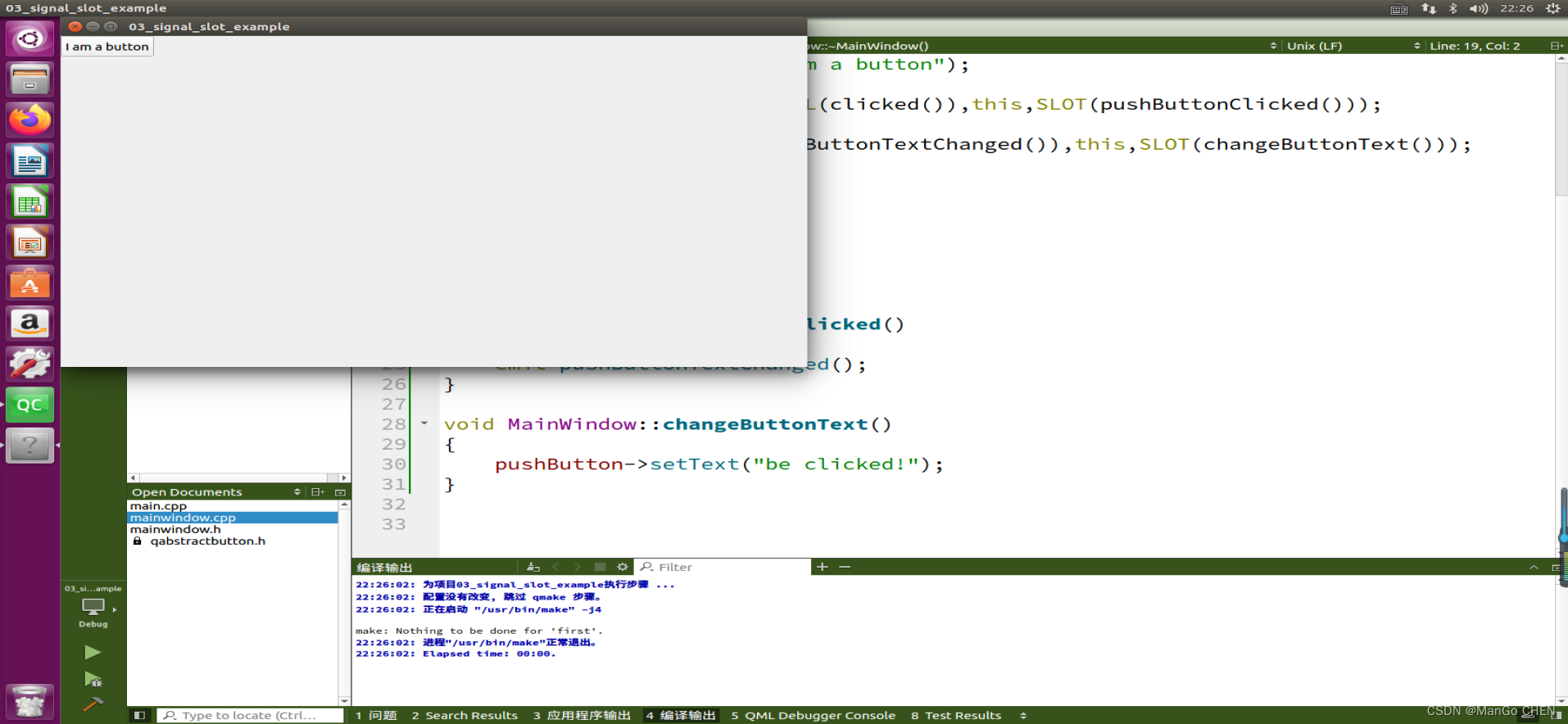The height and width of the screenshot is (724, 1568).
Task: Click the setText("be clicked!") code line
Action: [x=718, y=464]
